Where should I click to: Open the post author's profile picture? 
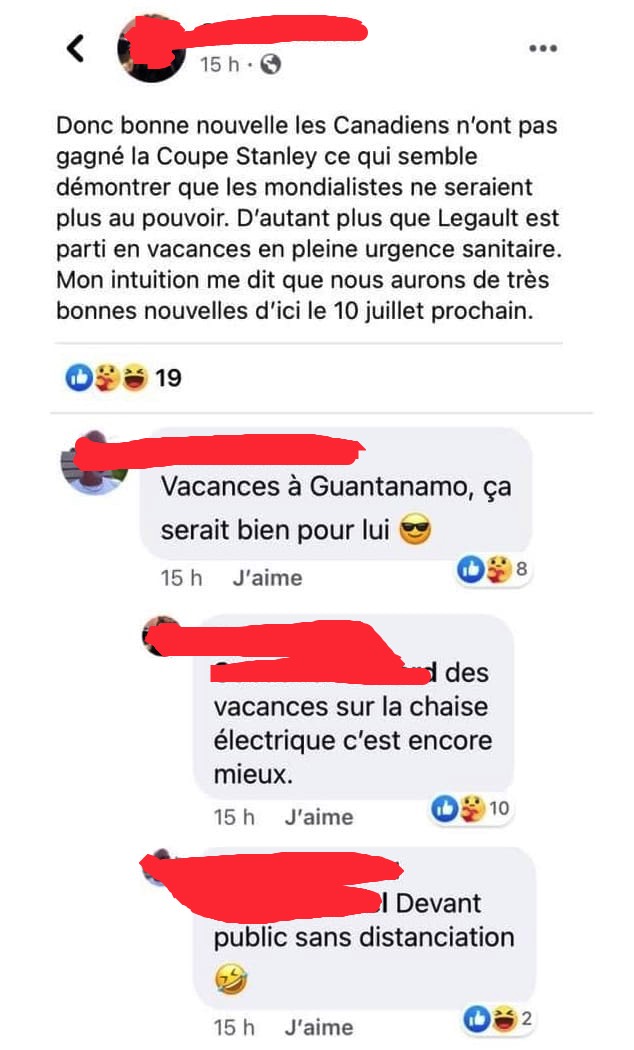(149, 50)
